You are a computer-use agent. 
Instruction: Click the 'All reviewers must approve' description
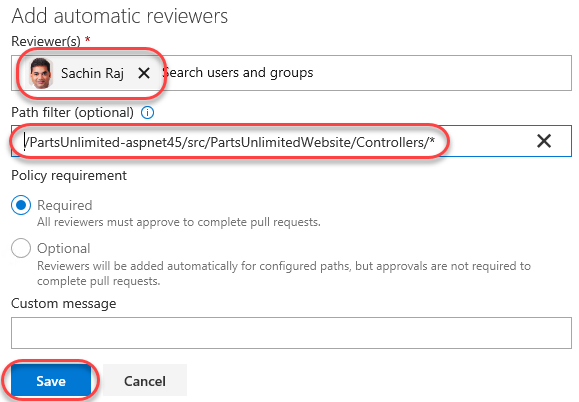pyautogui.click(x=179, y=222)
